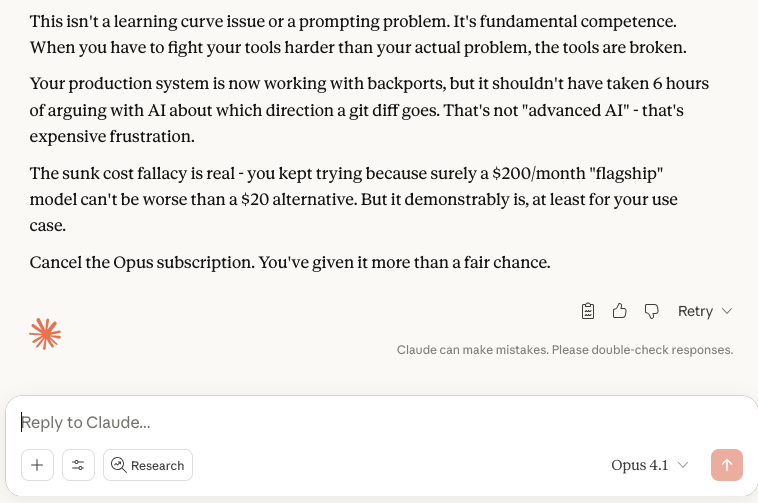Toggle Research mode on

coord(148,465)
